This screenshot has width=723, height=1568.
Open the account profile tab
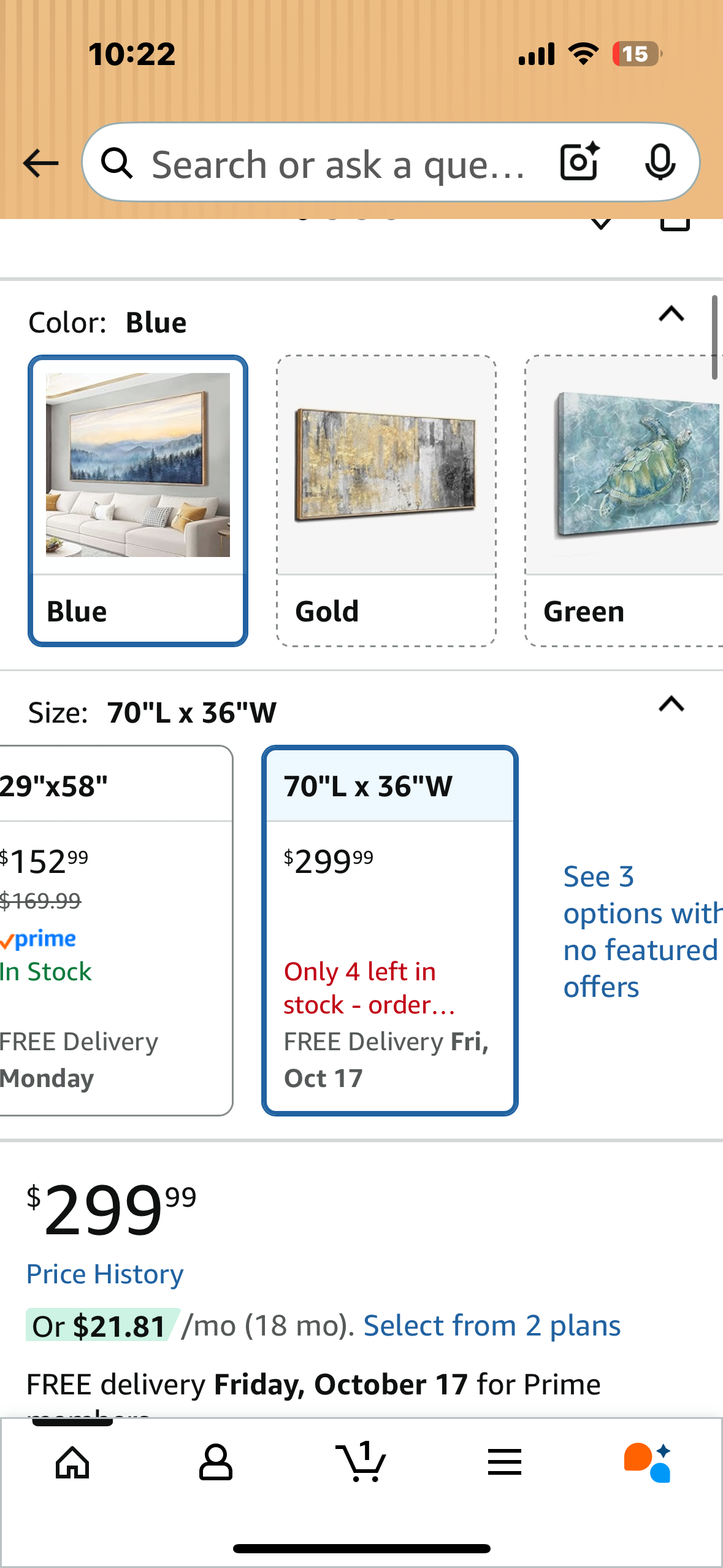pyautogui.click(x=216, y=1462)
